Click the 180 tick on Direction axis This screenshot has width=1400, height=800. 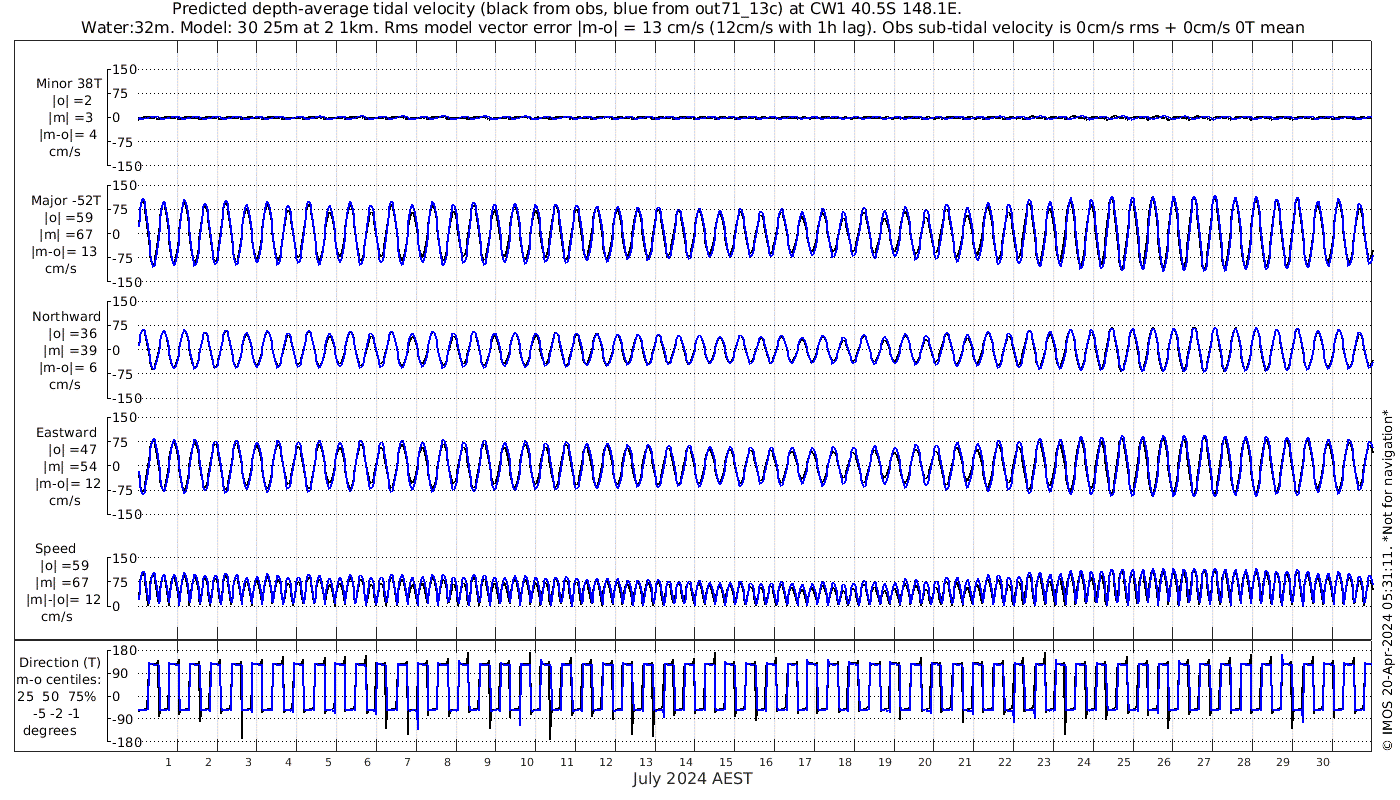[125, 651]
